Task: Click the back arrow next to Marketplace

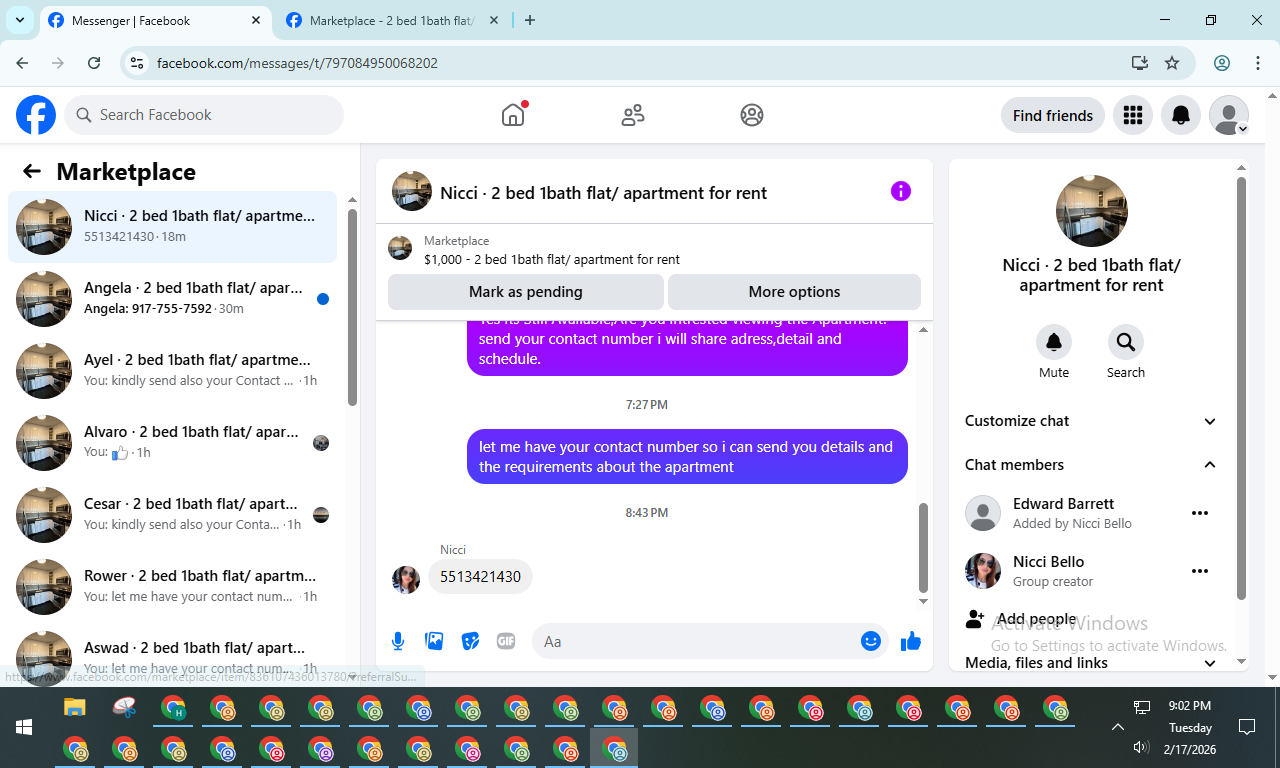Action: (x=32, y=171)
